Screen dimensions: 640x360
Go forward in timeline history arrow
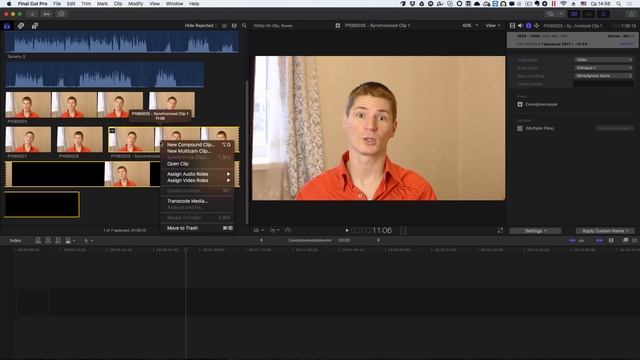click(378, 240)
